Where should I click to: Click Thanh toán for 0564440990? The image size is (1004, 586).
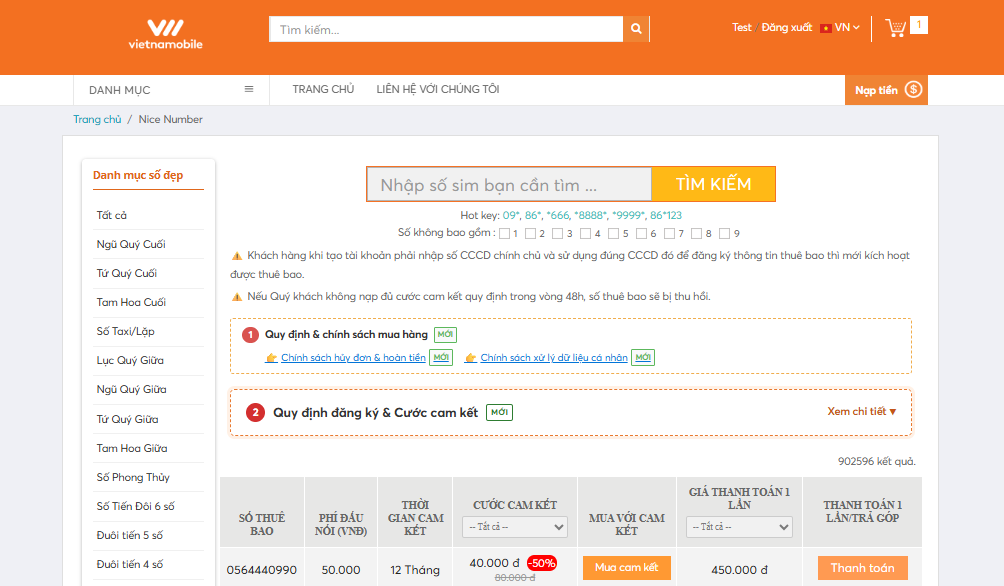coord(862,568)
